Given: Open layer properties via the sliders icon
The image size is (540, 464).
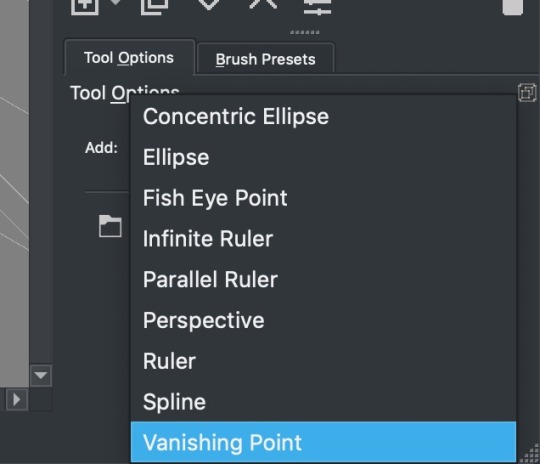Looking at the screenshot, I should click(x=317, y=7).
